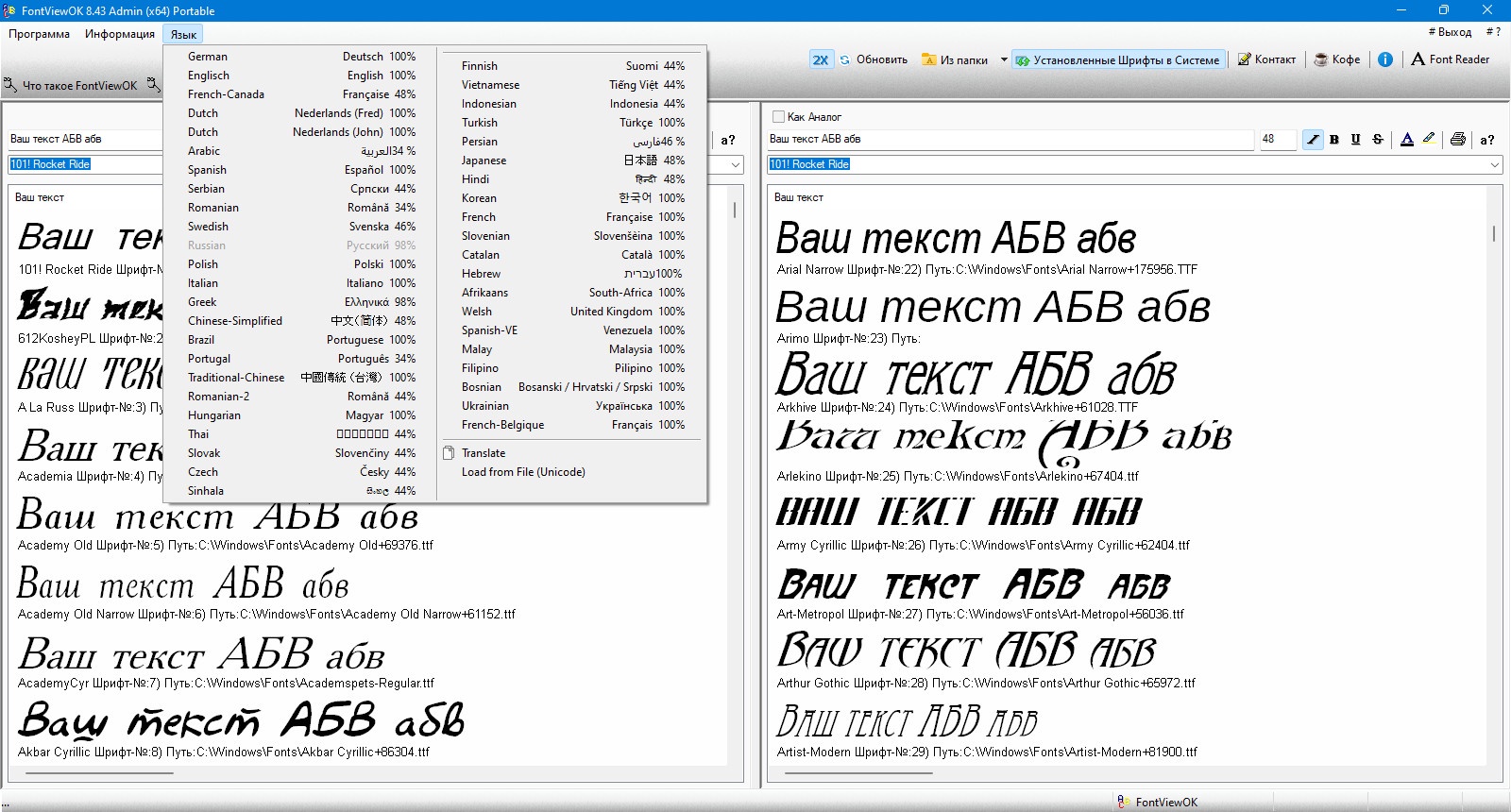Expand the right font name combo box
1511x812 pixels.
pos(1495,164)
